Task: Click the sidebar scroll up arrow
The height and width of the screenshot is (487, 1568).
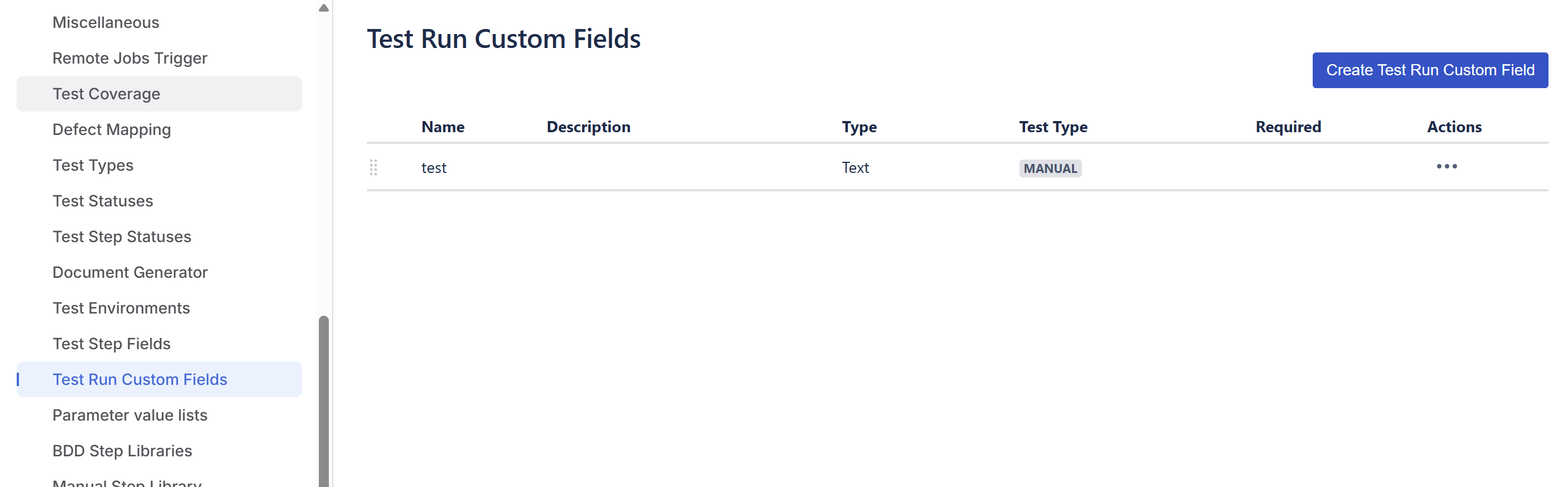Action: pos(324,8)
